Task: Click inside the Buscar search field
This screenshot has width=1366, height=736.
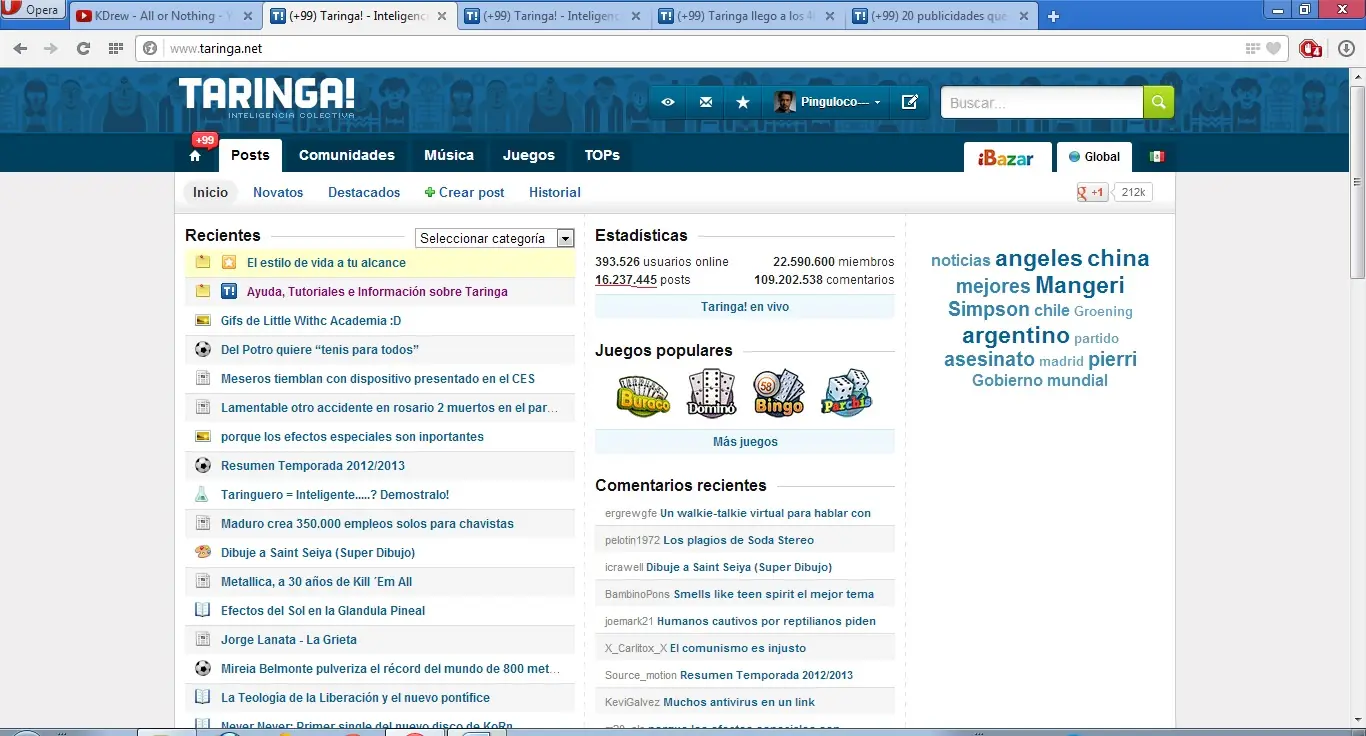Action: coord(1040,102)
